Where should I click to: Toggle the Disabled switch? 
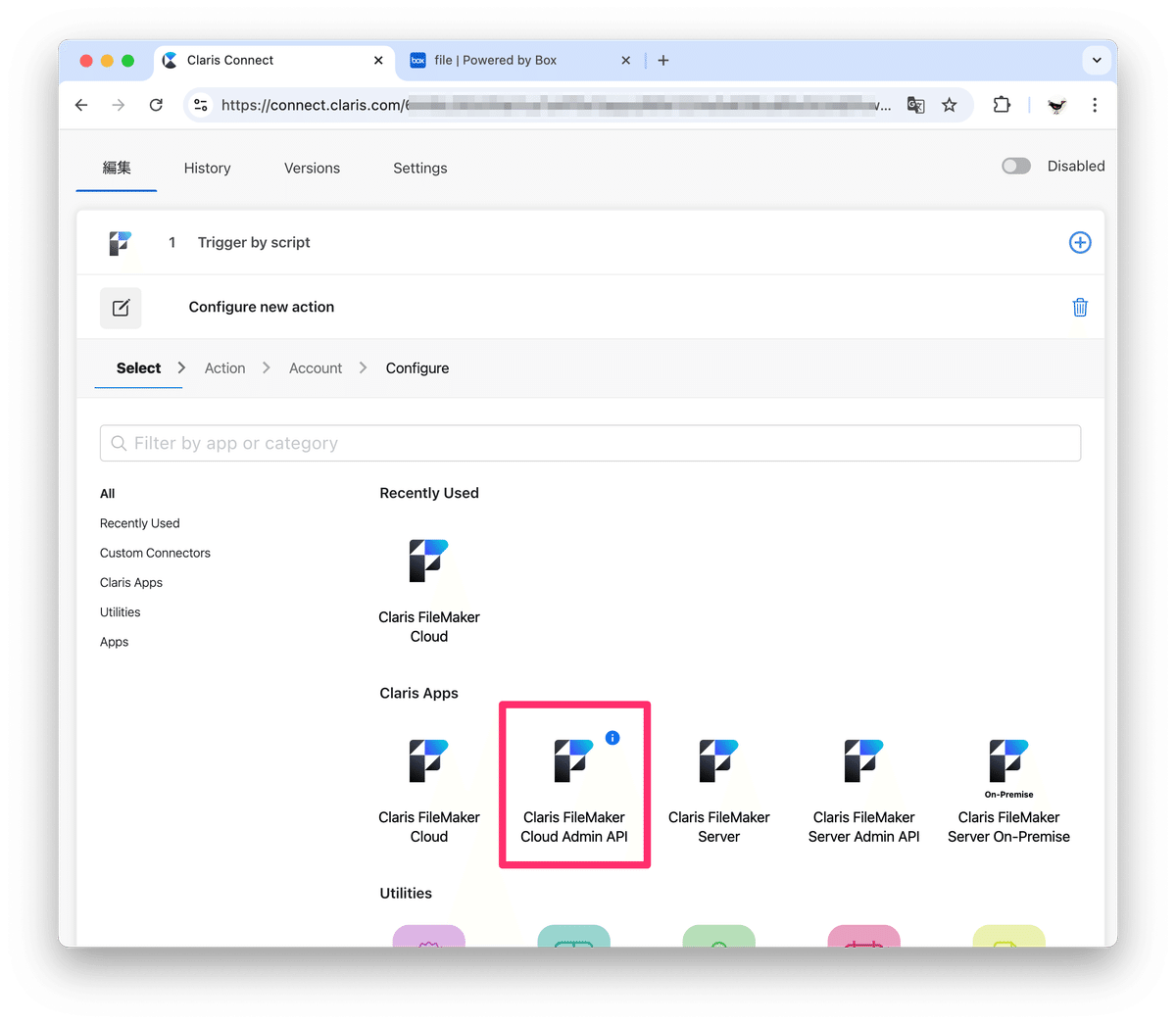[1016, 166]
